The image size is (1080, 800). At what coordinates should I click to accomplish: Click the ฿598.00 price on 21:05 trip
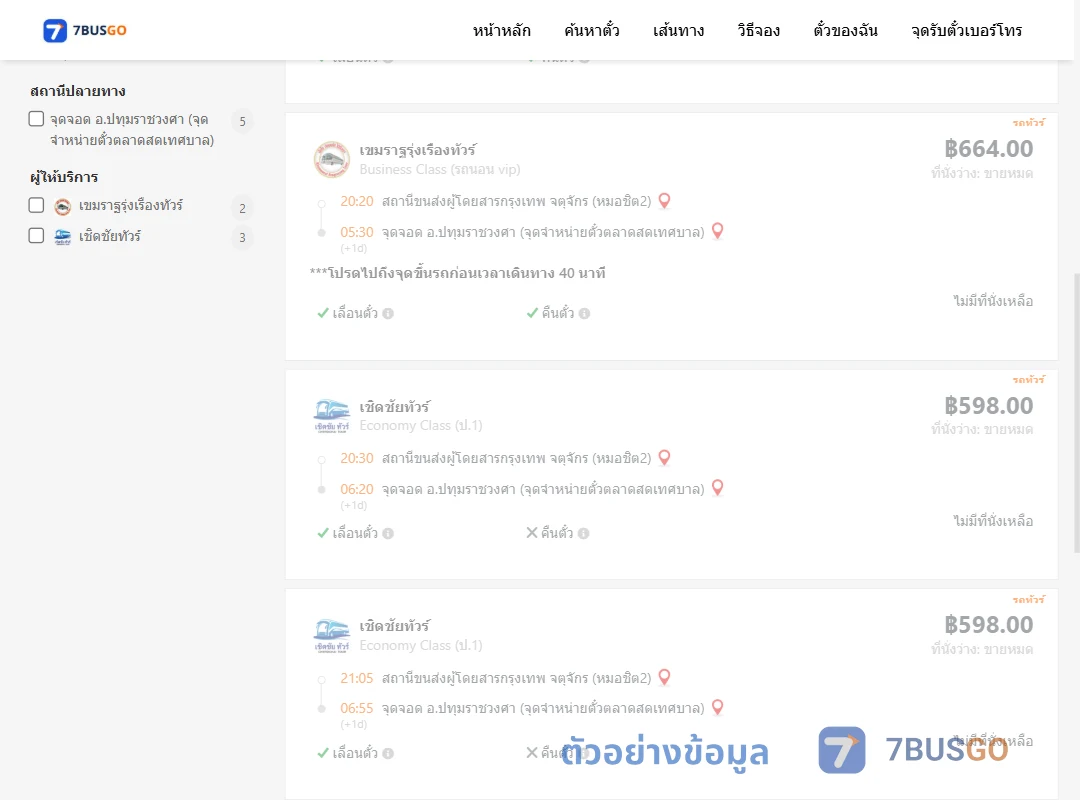click(x=988, y=625)
